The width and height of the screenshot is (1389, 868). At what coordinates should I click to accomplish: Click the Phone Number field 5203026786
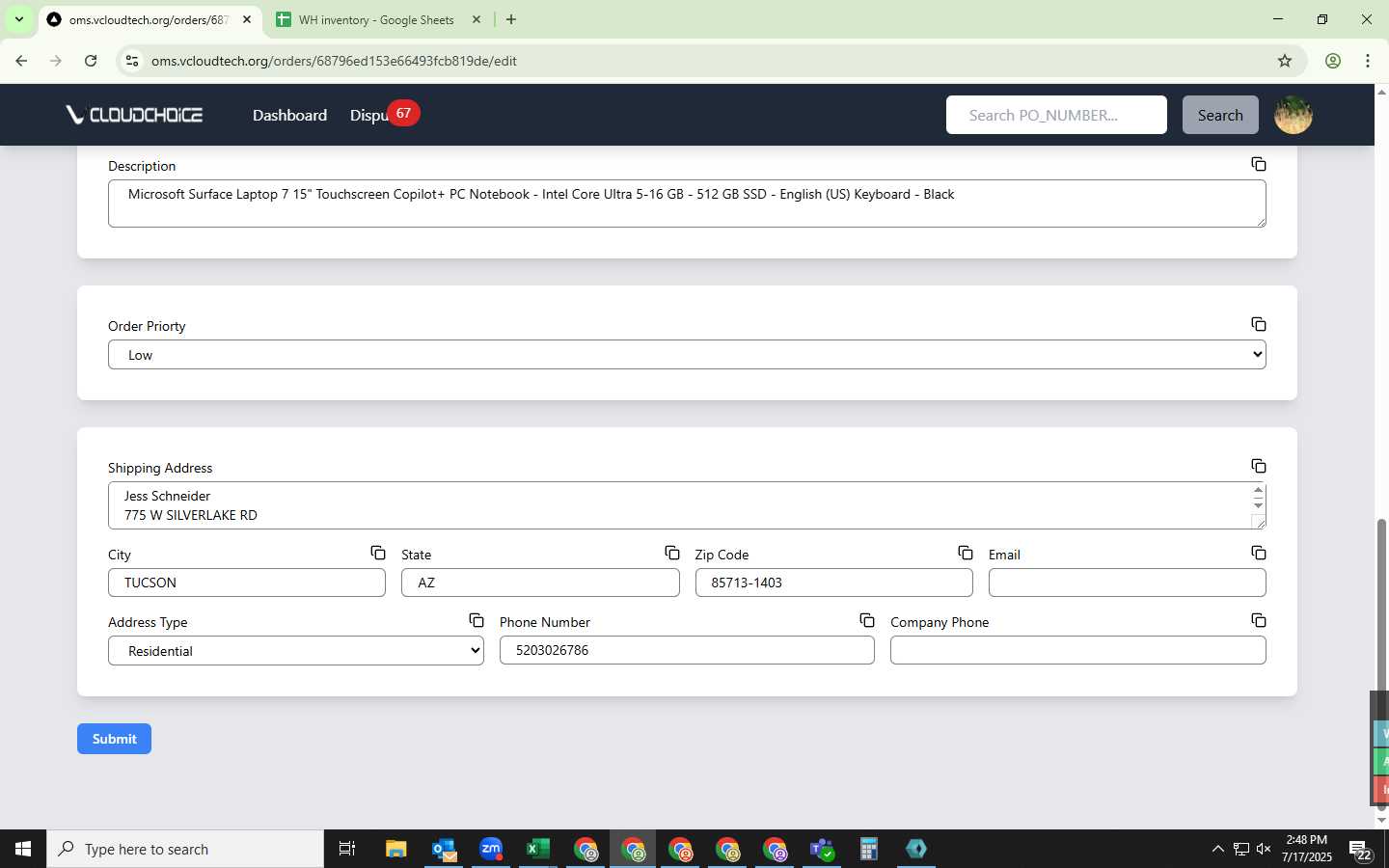(x=687, y=650)
